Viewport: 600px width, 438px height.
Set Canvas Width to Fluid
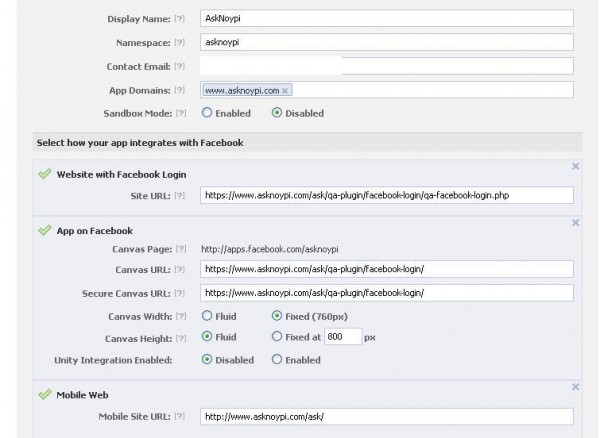(x=207, y=316)
